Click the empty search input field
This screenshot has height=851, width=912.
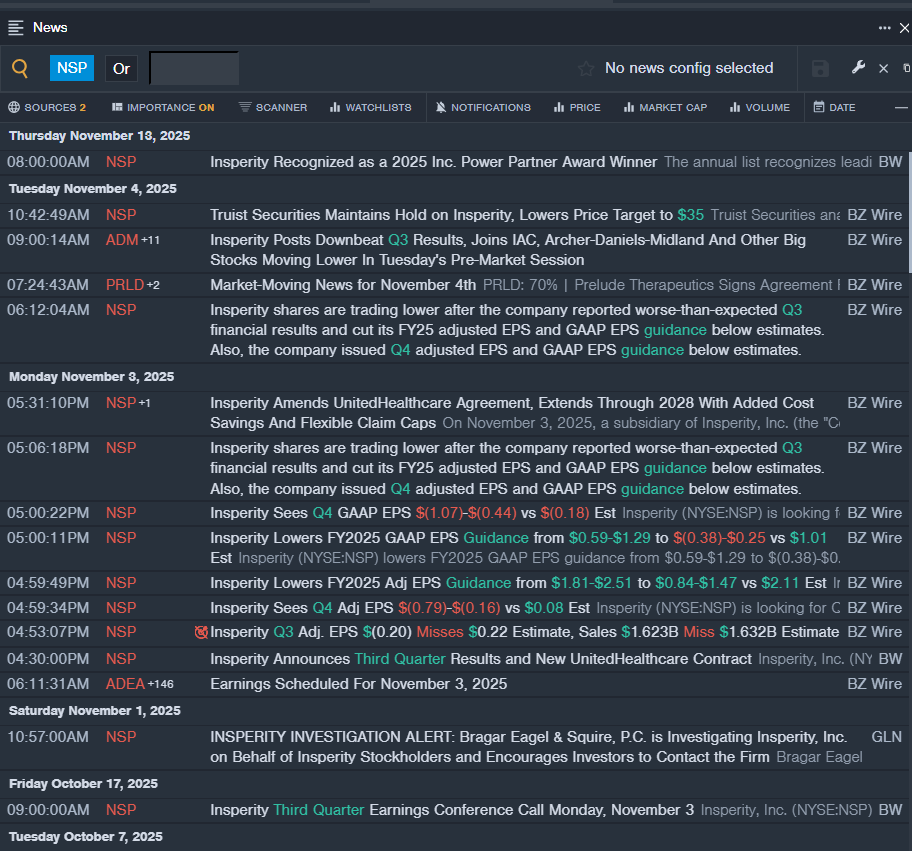click(x=194, y=68)
